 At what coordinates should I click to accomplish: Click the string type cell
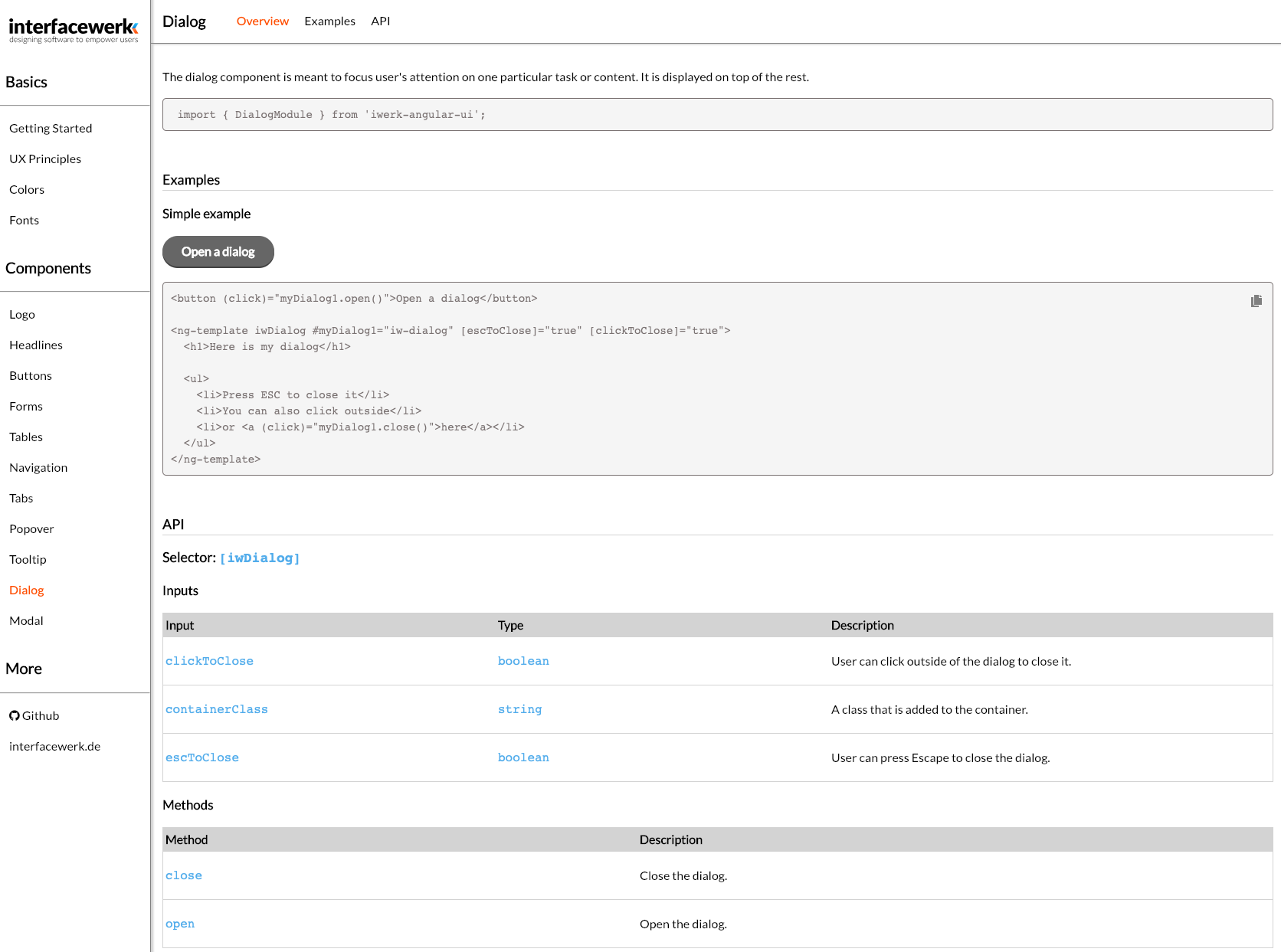coord(519,709)
